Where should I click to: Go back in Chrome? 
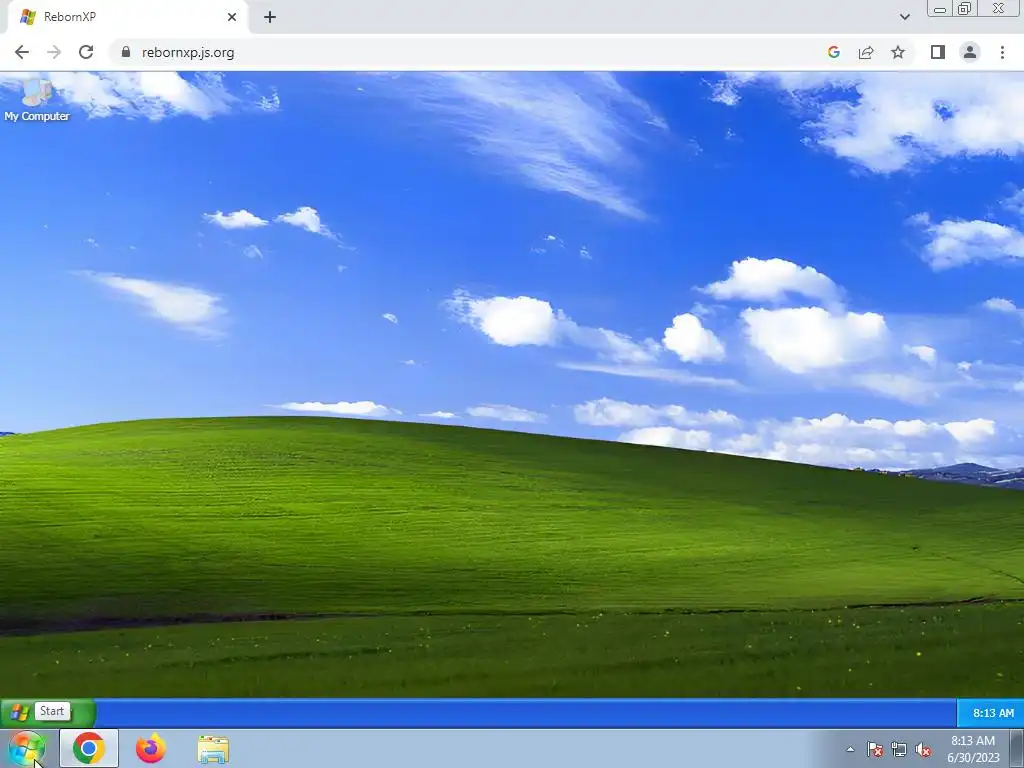click(22, 52)
